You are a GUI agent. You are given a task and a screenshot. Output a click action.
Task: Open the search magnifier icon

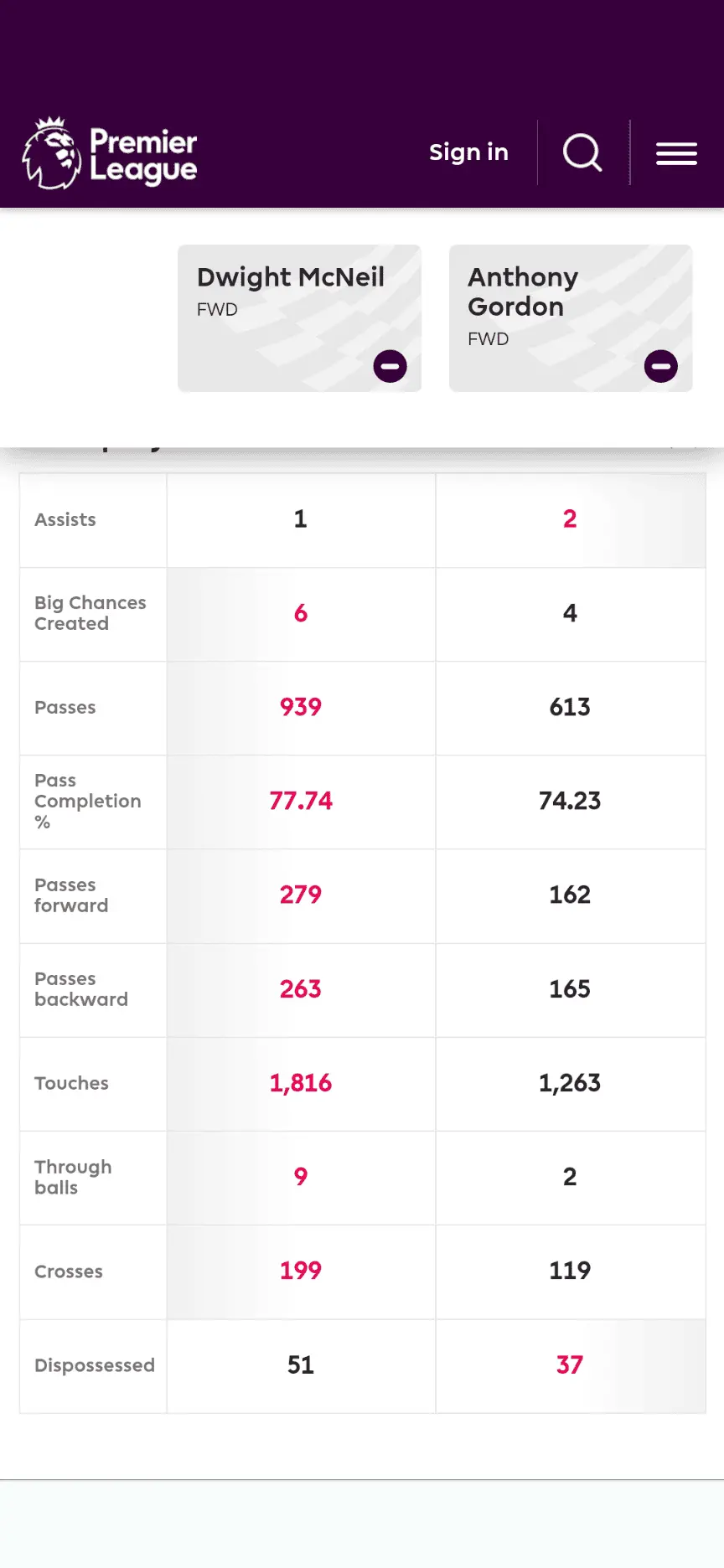582,153
